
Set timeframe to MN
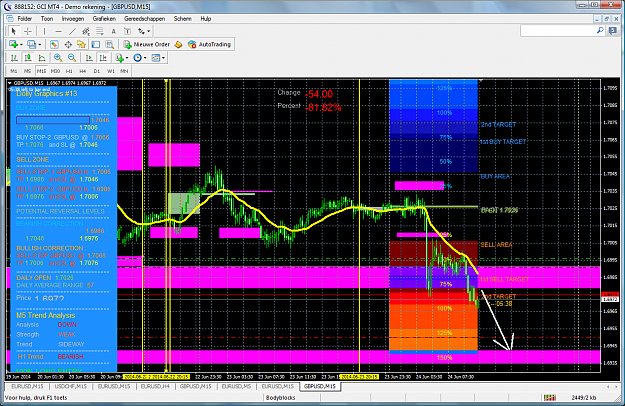[x=124, y=71]
